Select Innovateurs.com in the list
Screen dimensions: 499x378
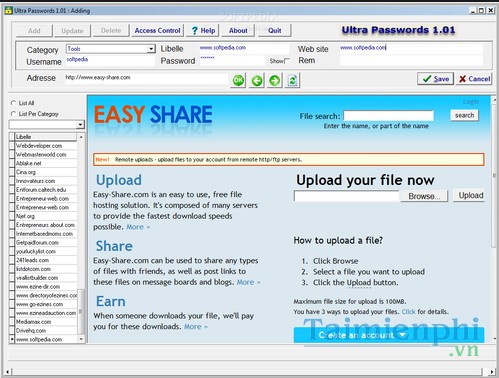(46, 181)
